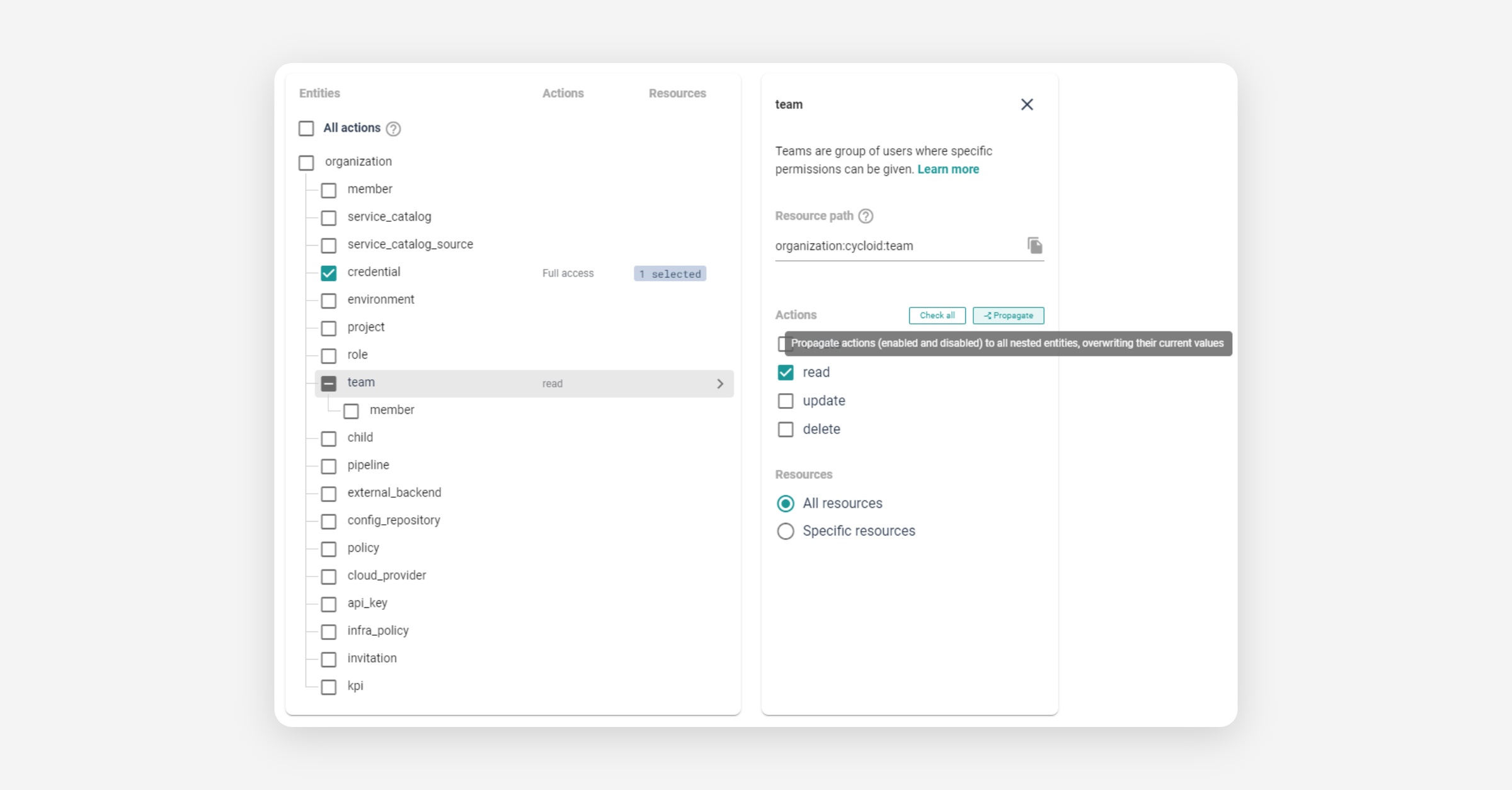Select the service_catalog_source entity label
Viewport: 1512px width, 790px height.
point(410,244)
